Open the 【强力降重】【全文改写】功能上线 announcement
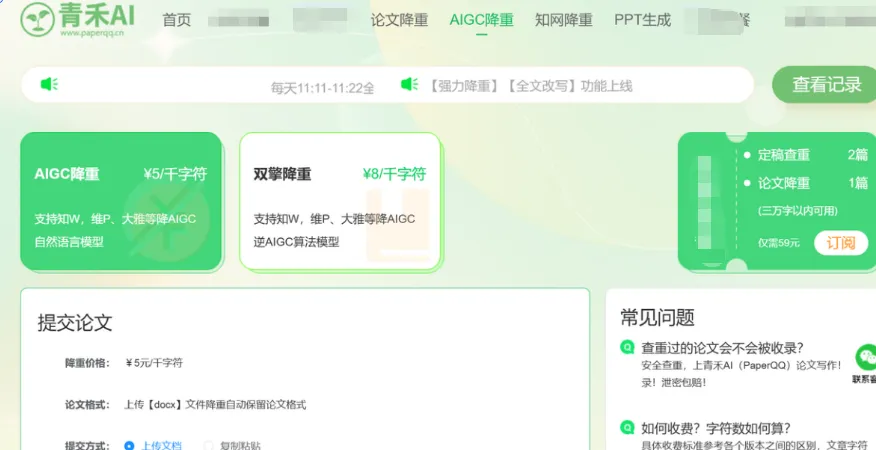The width and height of the screenshot is (876, 450). point(530,86)
